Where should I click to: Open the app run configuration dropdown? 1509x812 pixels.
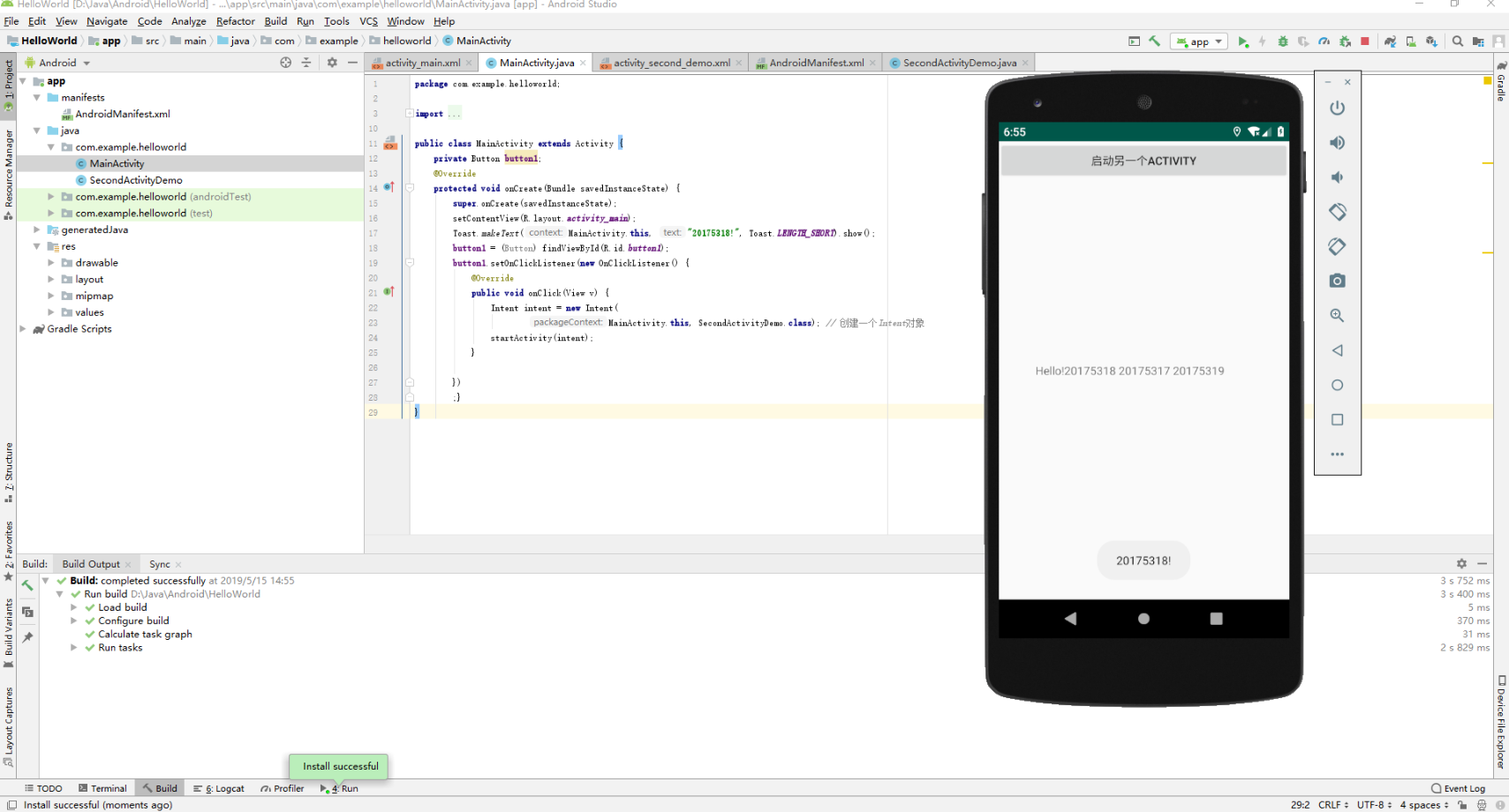click(1199, 41)
